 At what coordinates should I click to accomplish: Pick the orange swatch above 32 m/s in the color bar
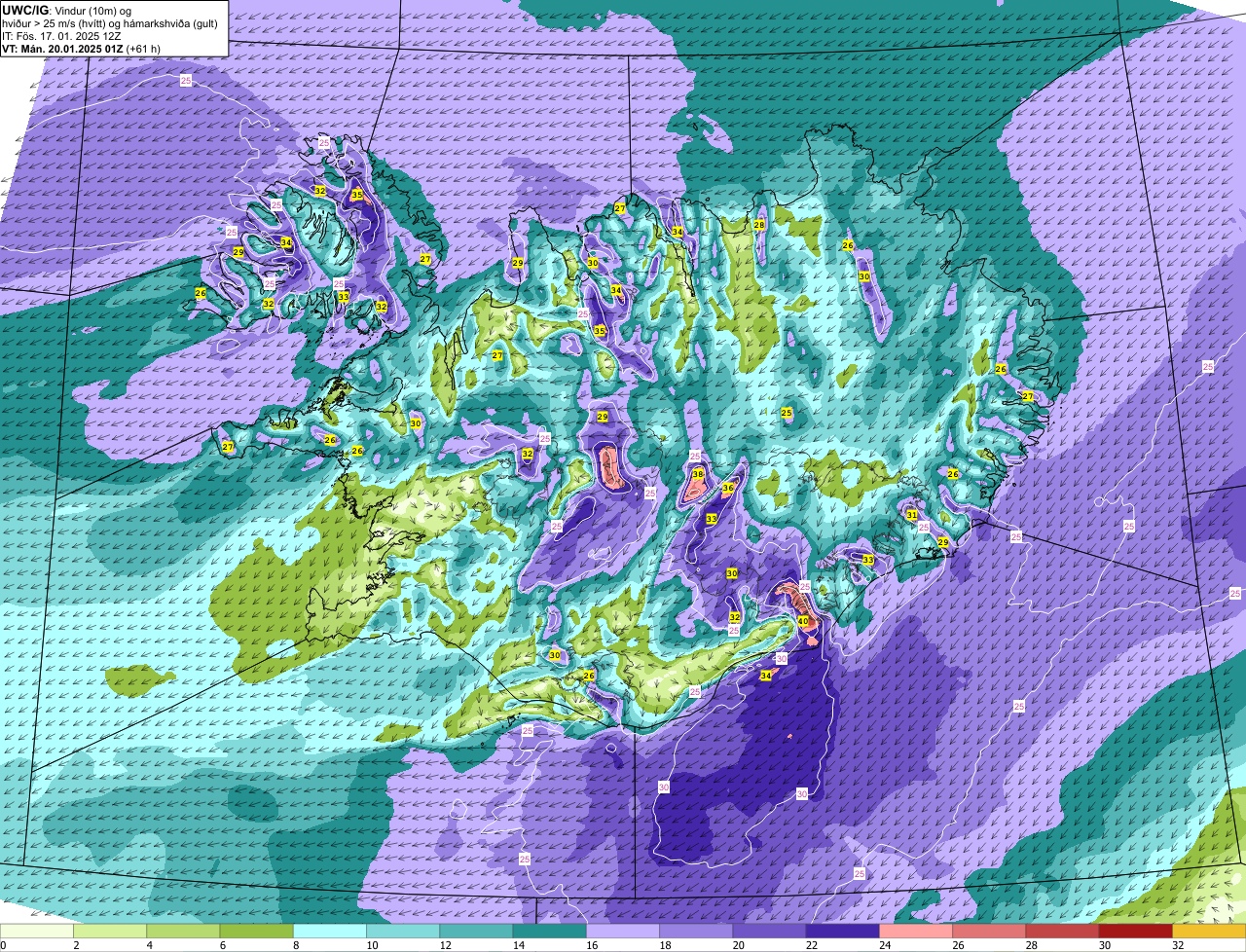pos(1209,932)
